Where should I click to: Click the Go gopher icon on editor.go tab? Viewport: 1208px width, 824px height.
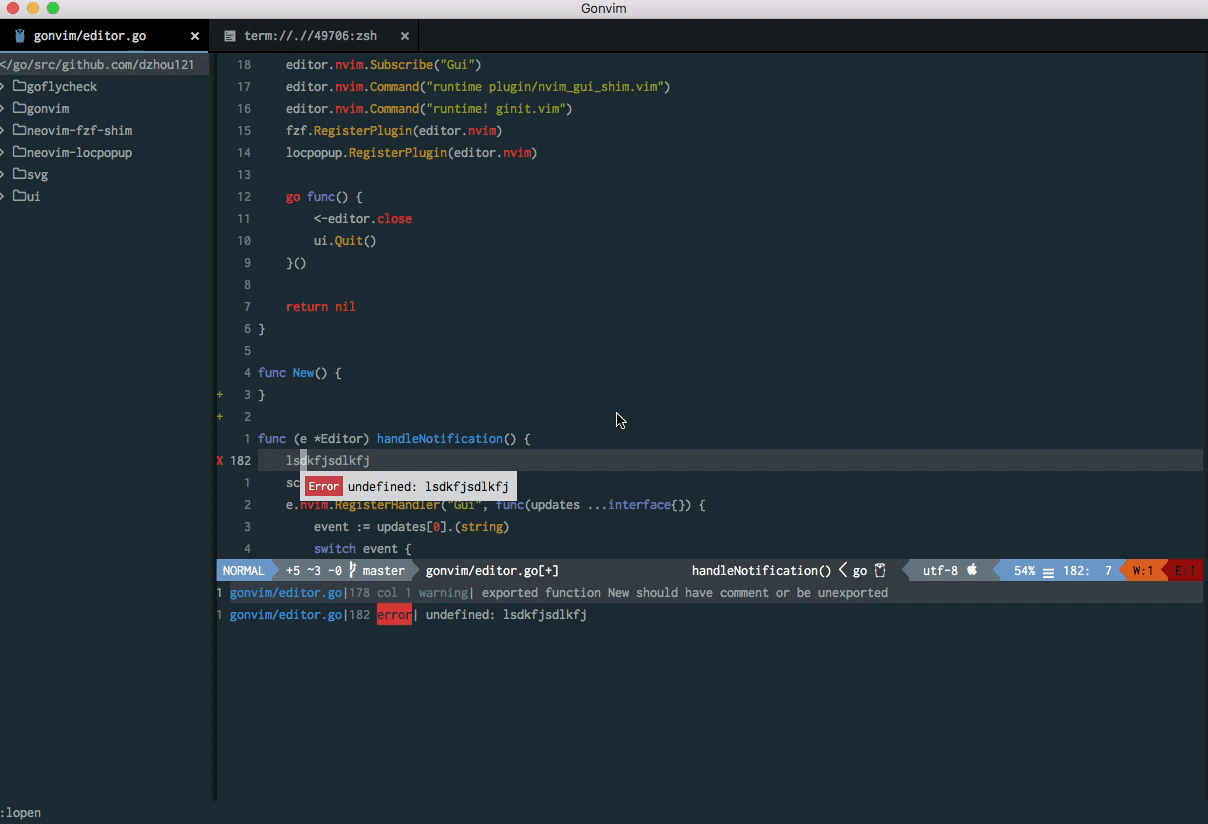pyautogui.click(x=19, y=35)
